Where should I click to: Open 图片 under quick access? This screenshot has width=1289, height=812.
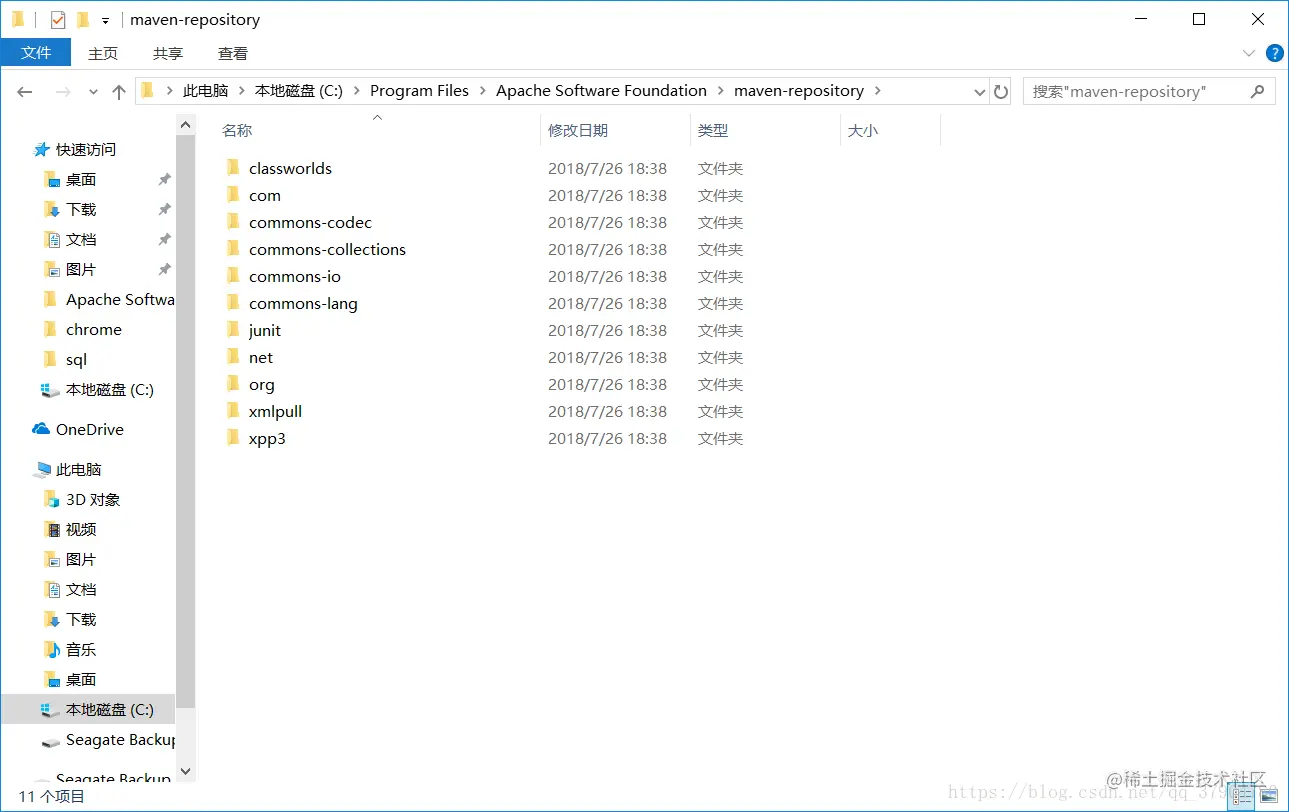click(x=81, y=269)
